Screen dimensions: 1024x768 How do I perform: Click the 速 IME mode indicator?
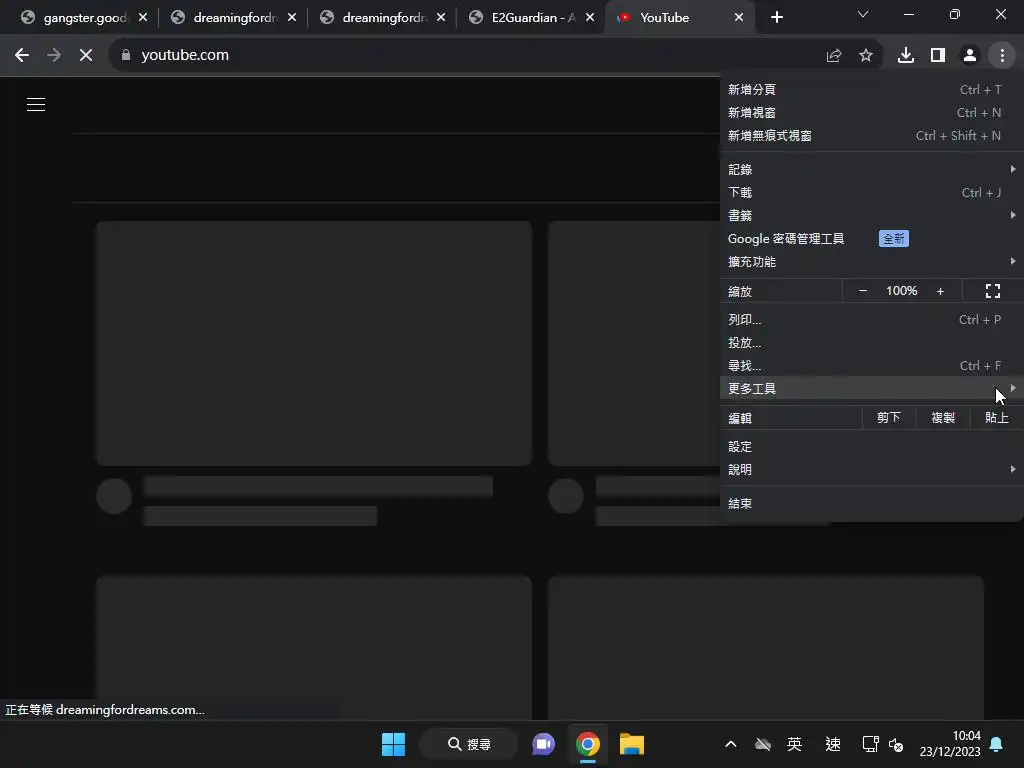(833, 744)
